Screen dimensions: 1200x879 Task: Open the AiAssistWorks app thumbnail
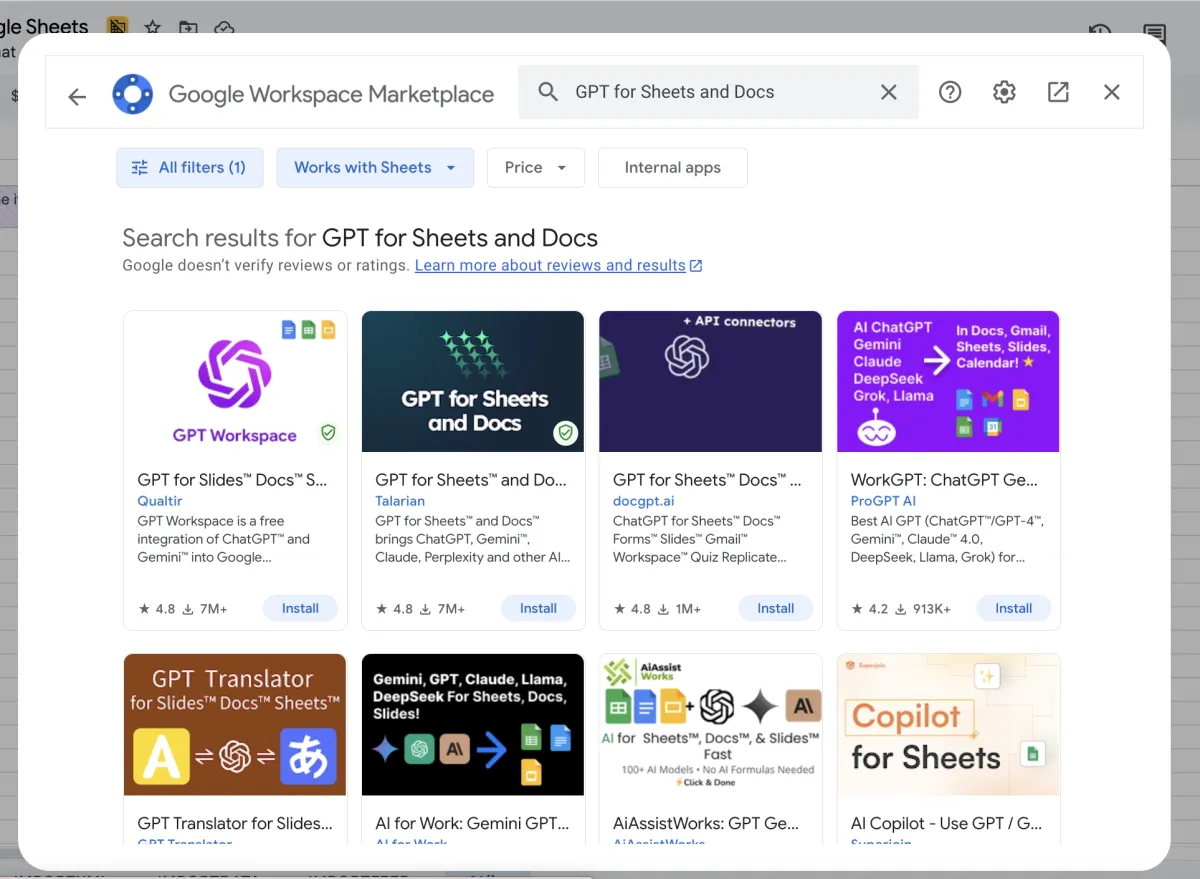[711, 725]
